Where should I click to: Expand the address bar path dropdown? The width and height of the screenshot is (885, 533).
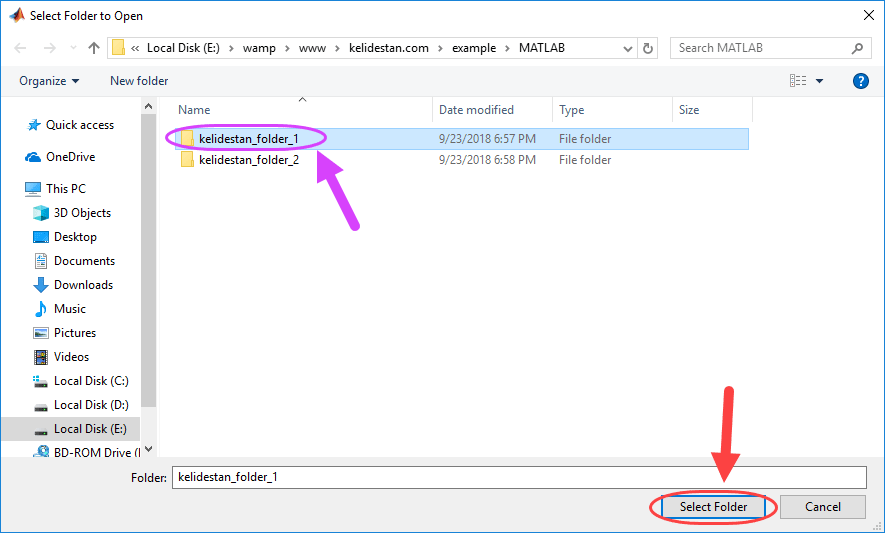(627, 49)
